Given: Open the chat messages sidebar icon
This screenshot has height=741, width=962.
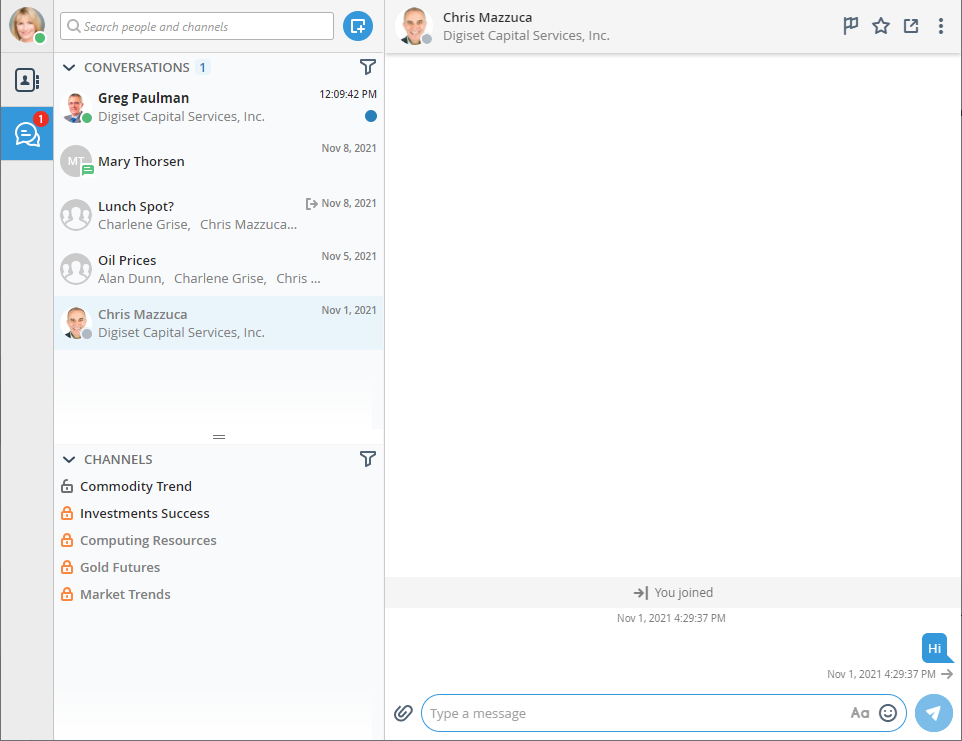Looking at the screenshot, I should [x=27, y=134].
